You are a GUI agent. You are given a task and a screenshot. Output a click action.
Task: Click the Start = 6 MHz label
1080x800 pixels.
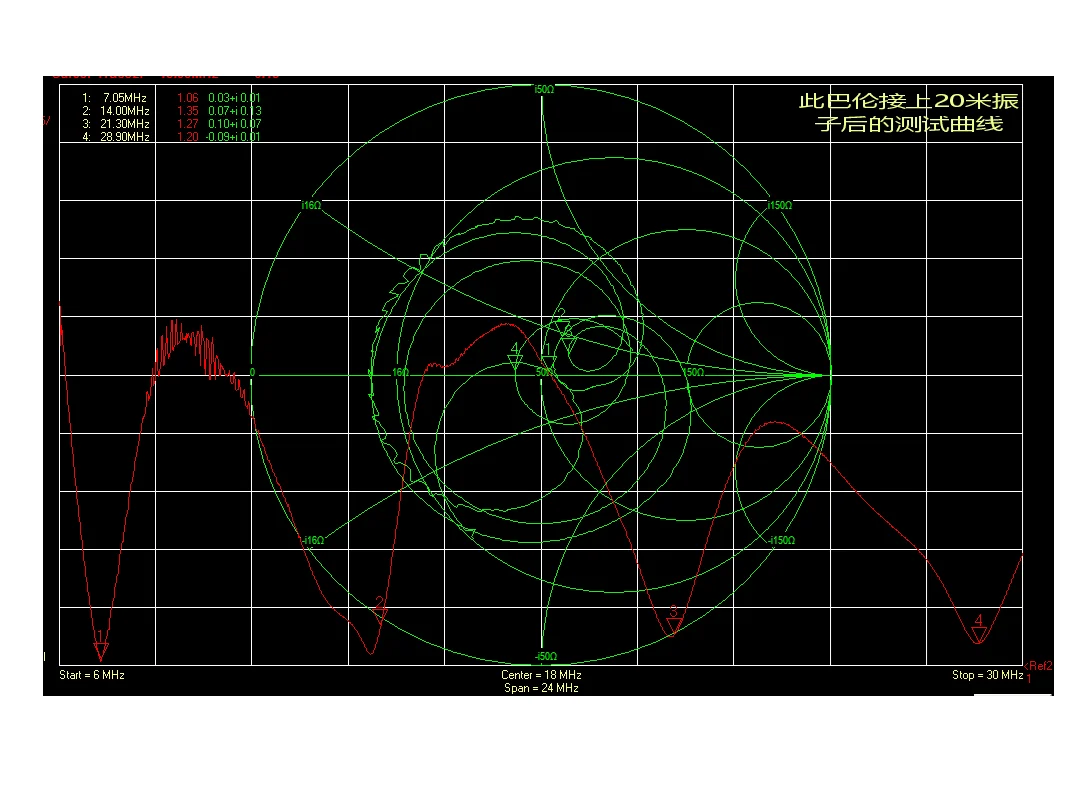pyautogui.click(x=92, y=675)
